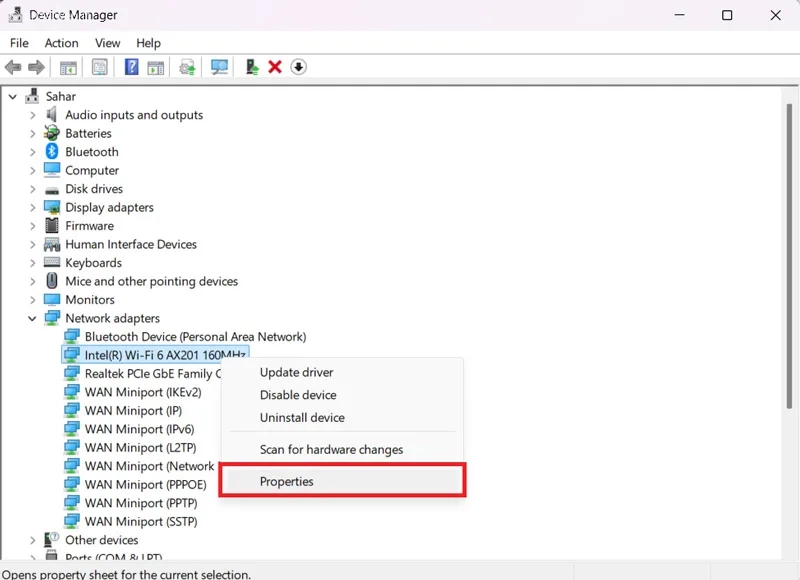Click the blue Help icon in toolbar

click(131, 67)
